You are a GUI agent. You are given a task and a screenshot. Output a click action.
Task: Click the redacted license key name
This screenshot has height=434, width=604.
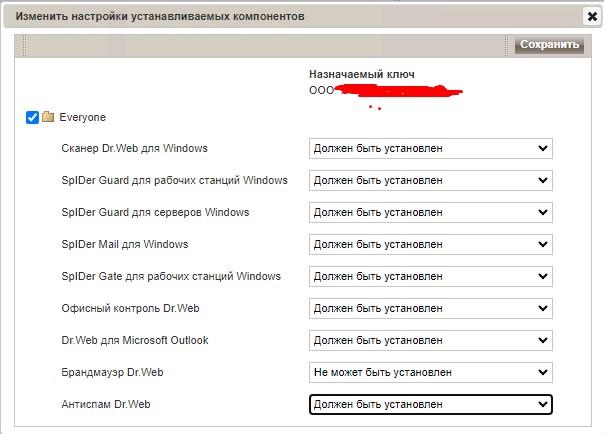tap(390, 92)
